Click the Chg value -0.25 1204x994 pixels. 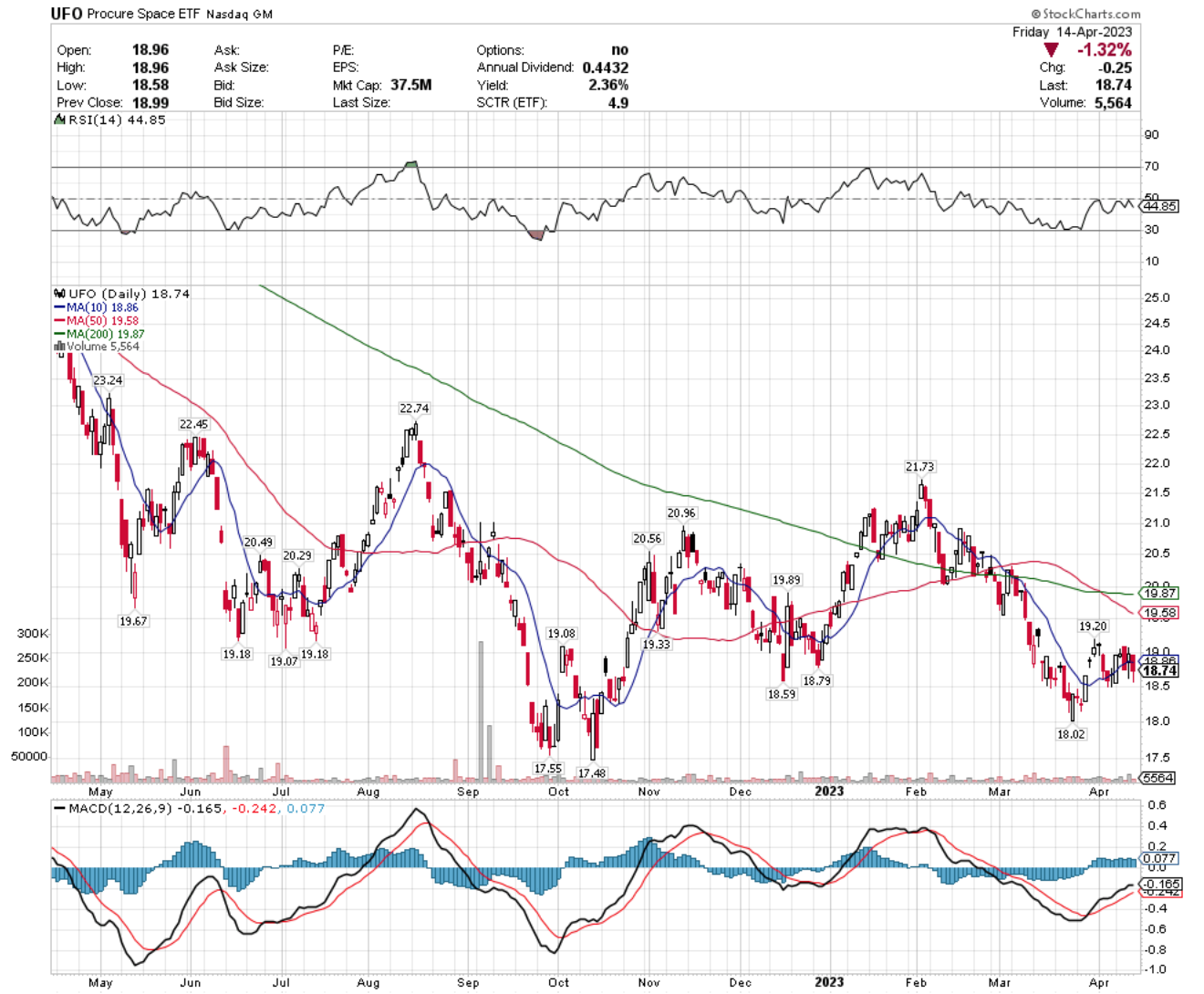[x=1116, y=67]
